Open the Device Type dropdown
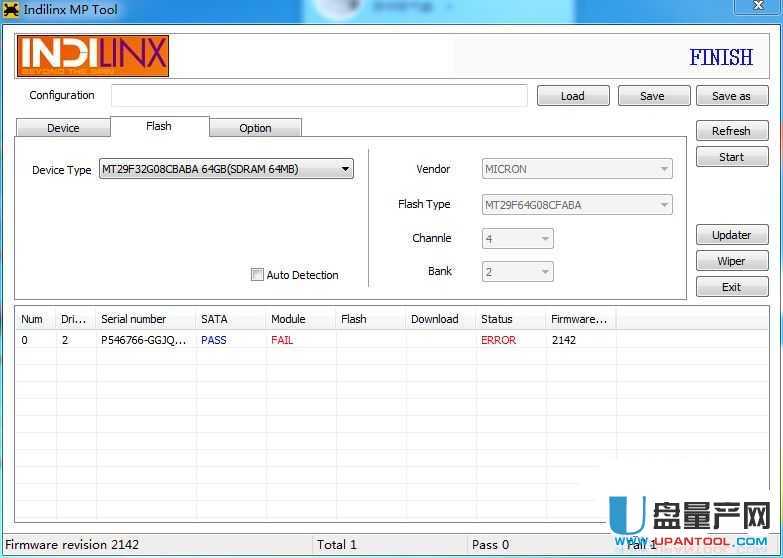 click(x=226, y=170)
